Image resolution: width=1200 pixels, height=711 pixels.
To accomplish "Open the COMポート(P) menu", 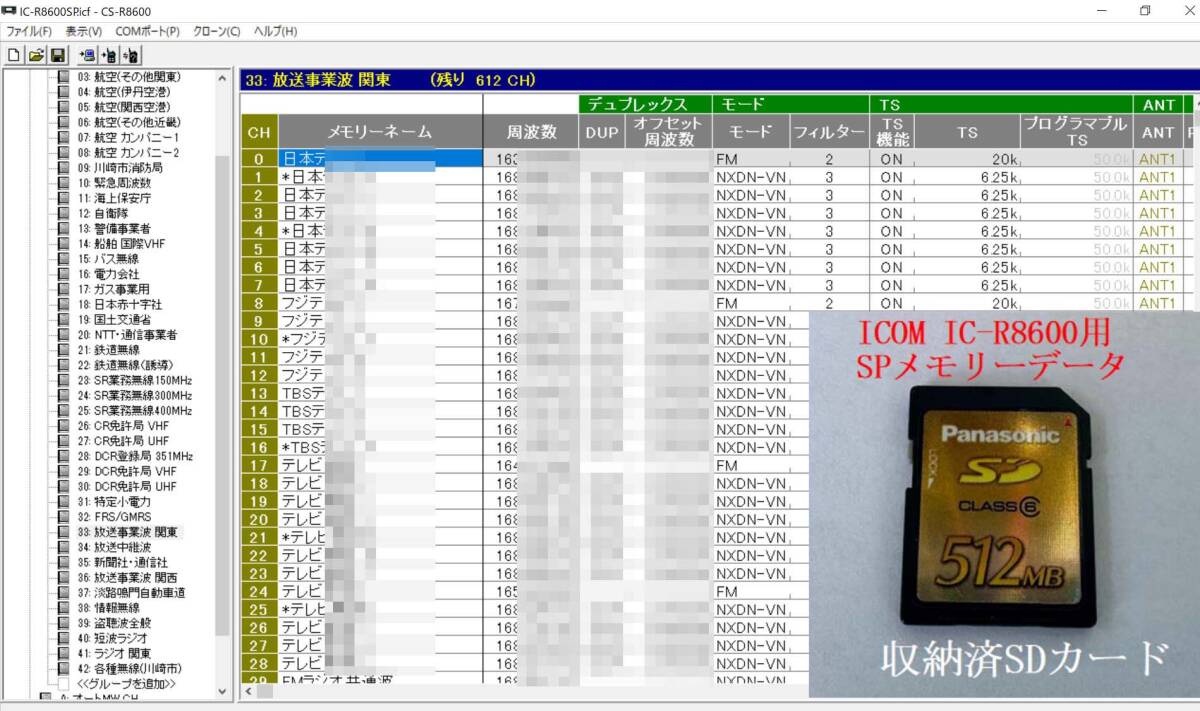I will coord(147,31).
